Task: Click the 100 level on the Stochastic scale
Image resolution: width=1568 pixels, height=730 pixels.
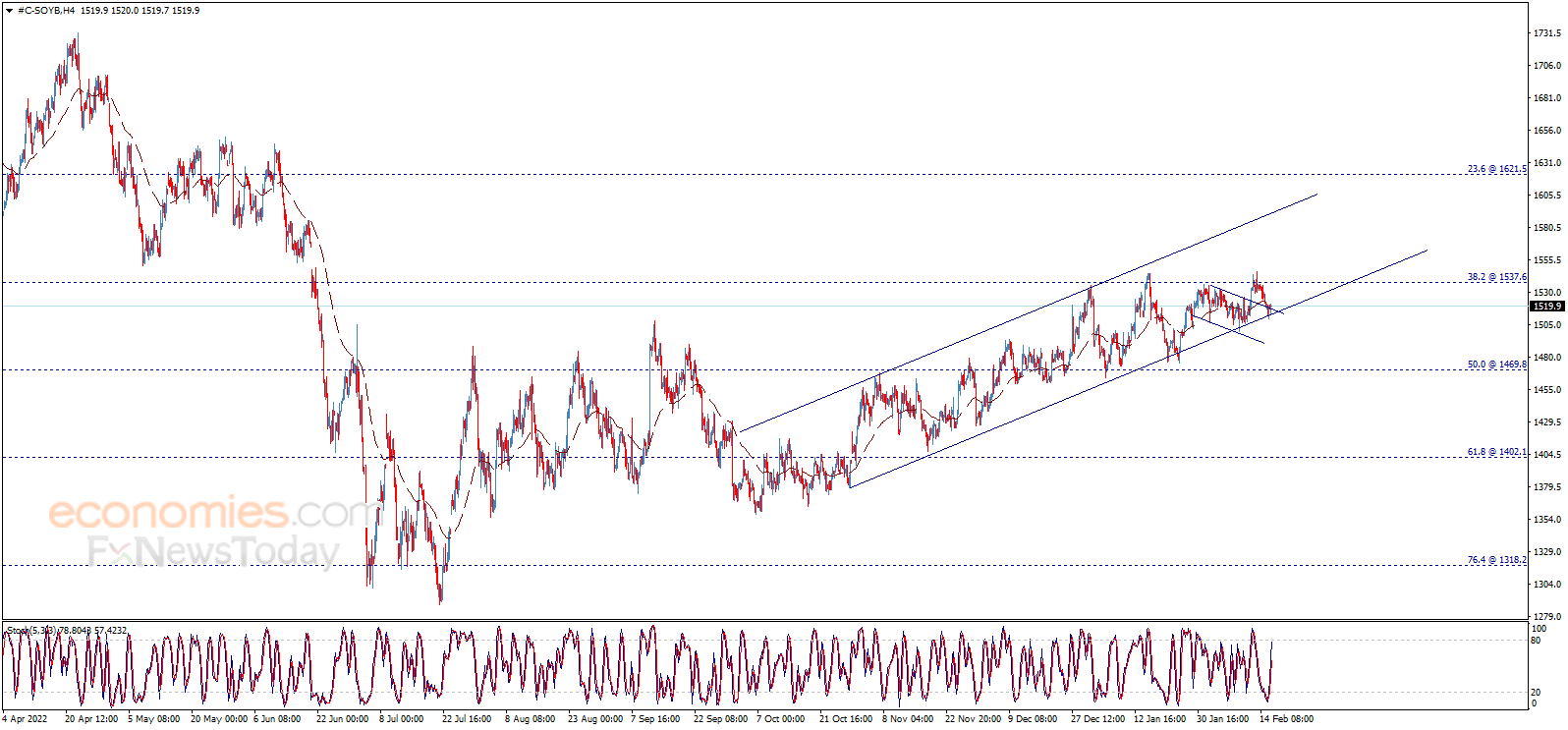Action: 1540,629
